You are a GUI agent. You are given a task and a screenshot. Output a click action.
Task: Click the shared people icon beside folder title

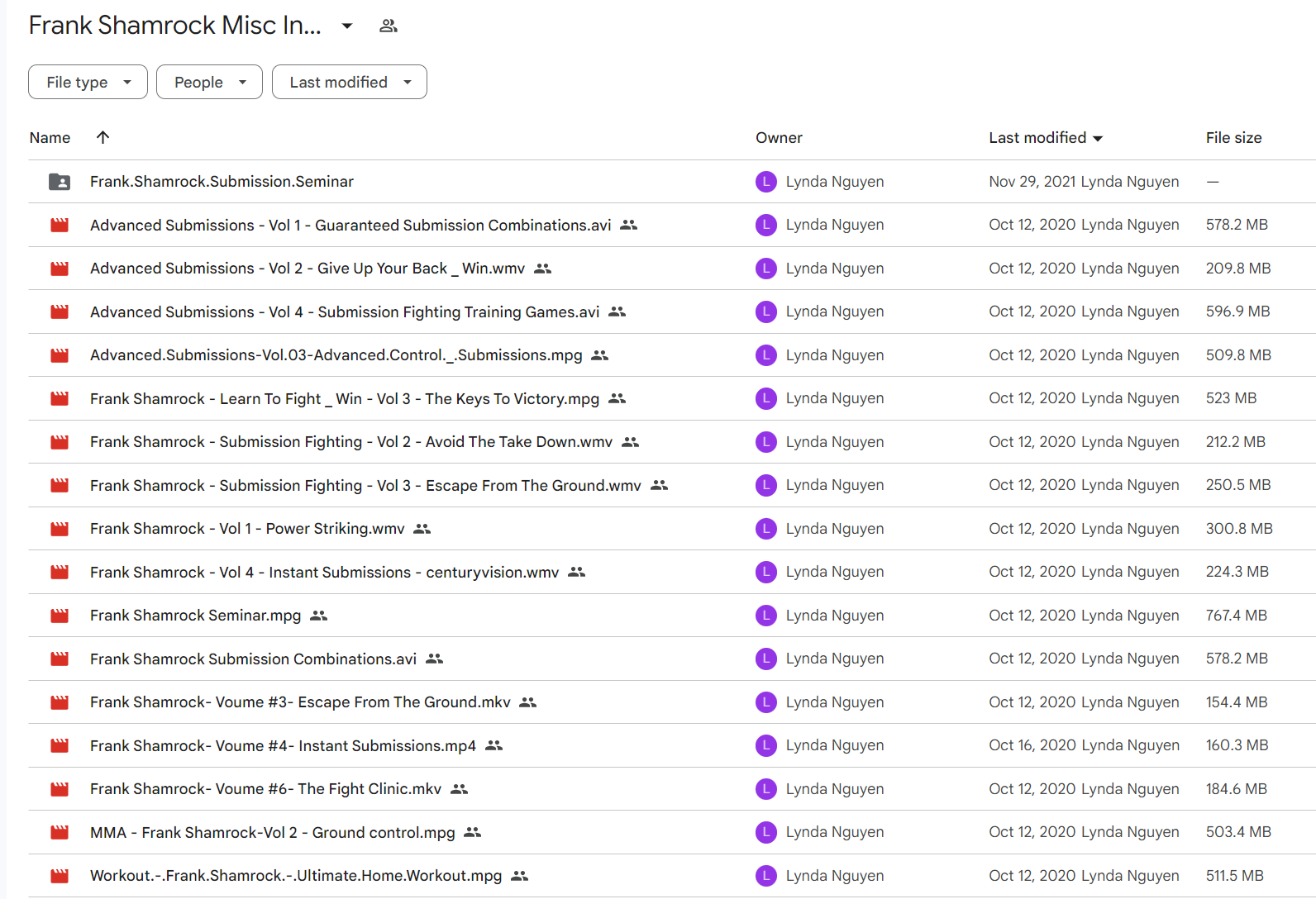pyautogui.click(x=389, y=26)
